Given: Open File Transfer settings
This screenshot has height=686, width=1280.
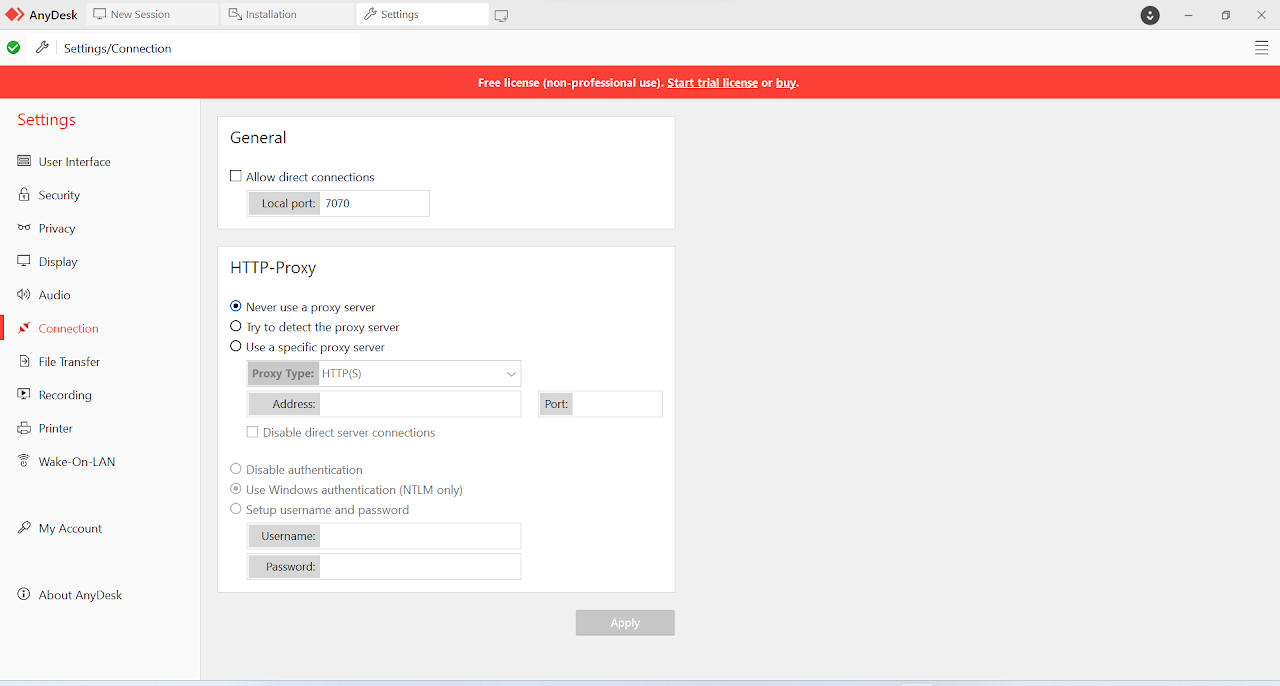Looking at the screenshot, I should (x=70, y=362).
